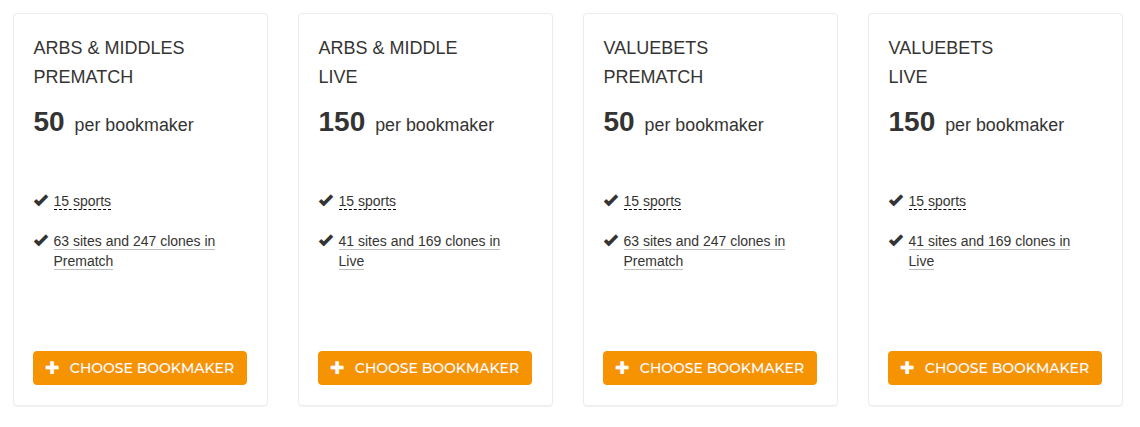Click checkmark beside 15 sports in Valuebets Live
This screenshot has width=1140, height=427.
click(x=896, y=201)
